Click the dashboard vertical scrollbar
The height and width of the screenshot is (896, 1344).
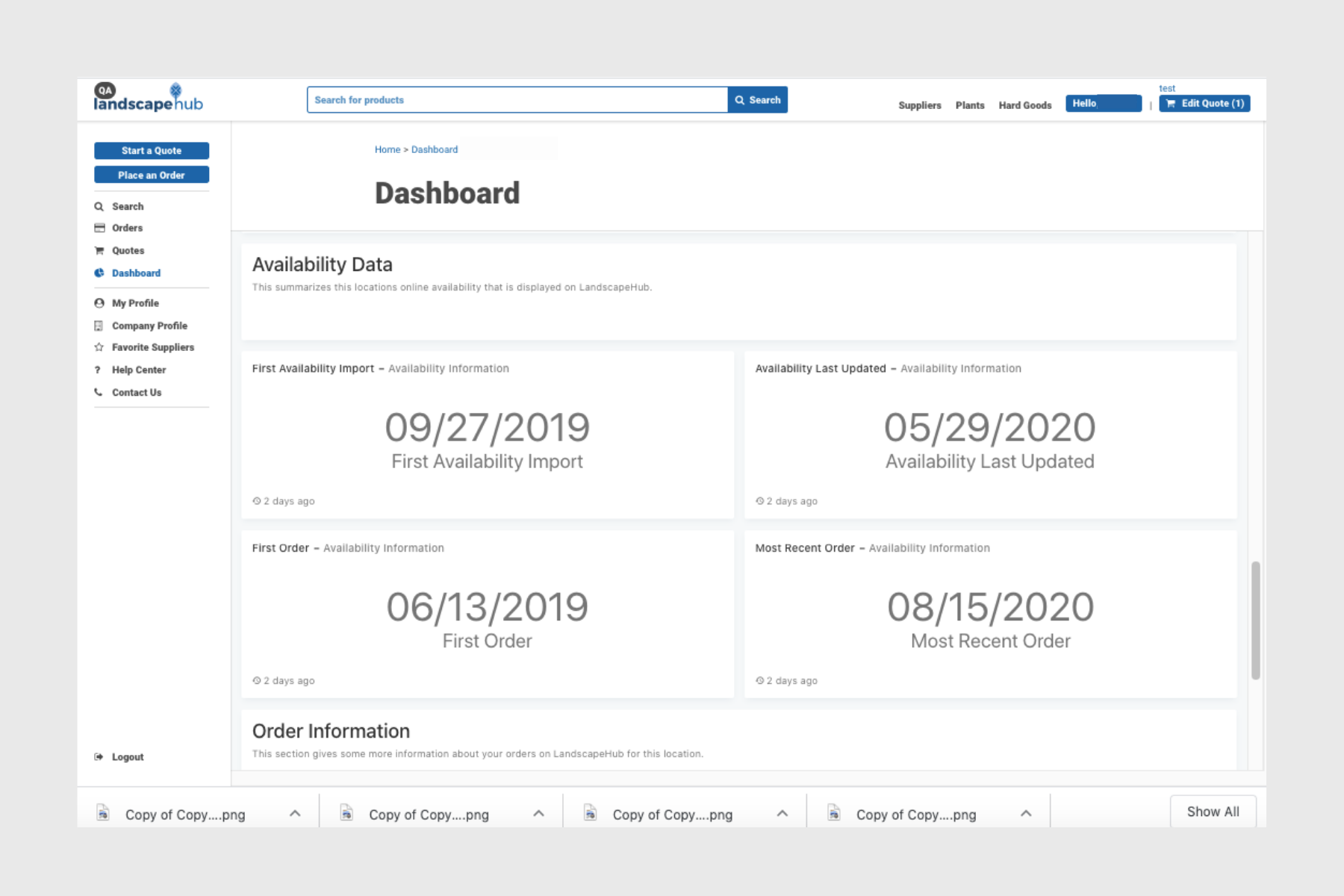(x=1255, y=620)
